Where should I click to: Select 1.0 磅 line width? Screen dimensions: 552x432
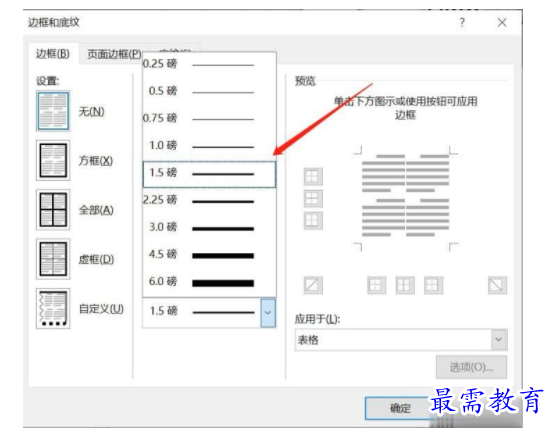(x=209, y=146)
